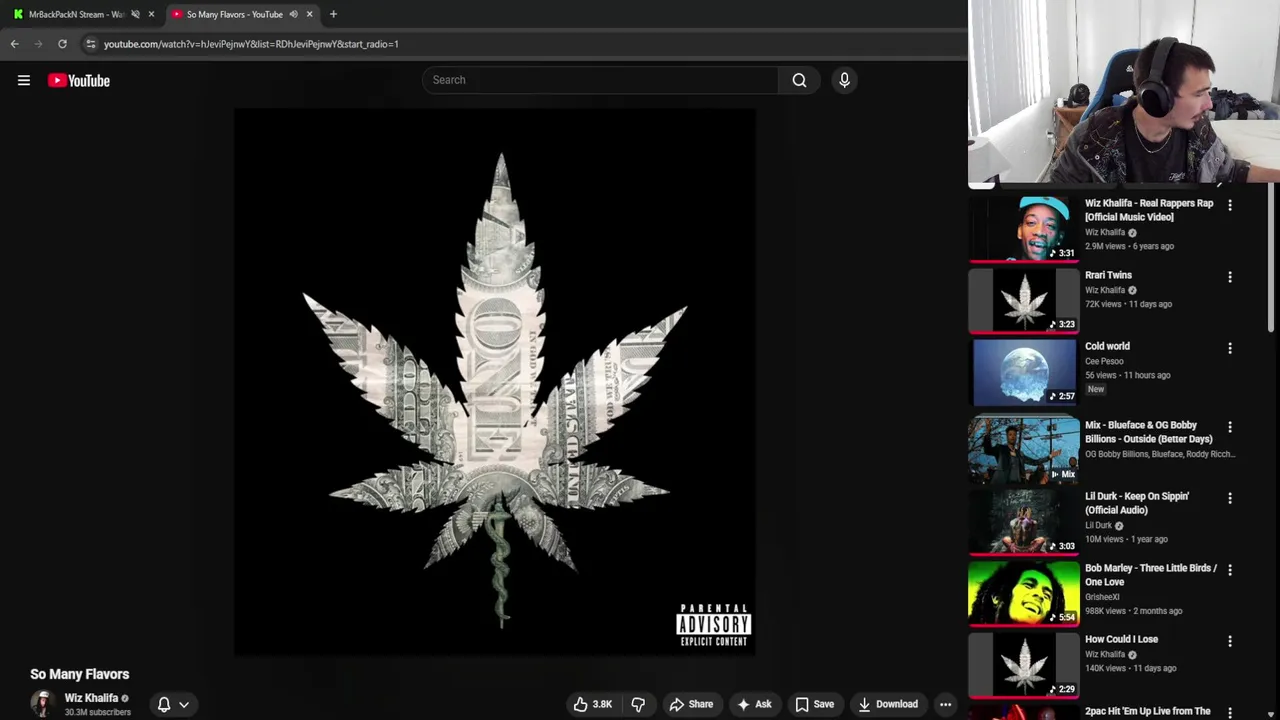Click the Lil Durk channel name
This screenshot has height=720, width=1280.
click(1098, 525)
